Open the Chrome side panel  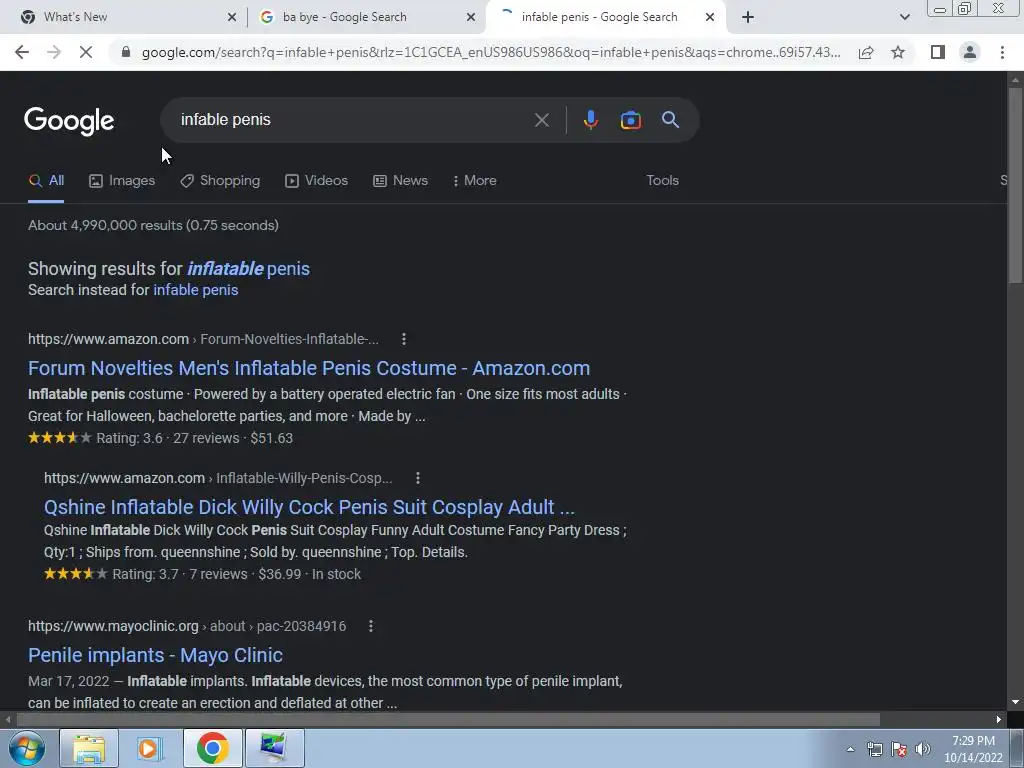938,52
